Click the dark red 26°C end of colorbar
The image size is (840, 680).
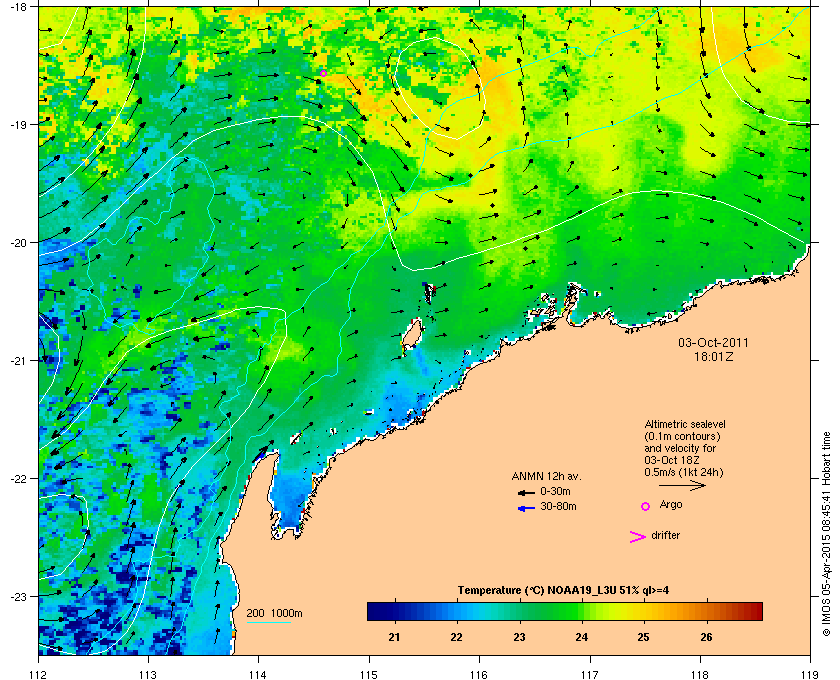coord(755,611)
